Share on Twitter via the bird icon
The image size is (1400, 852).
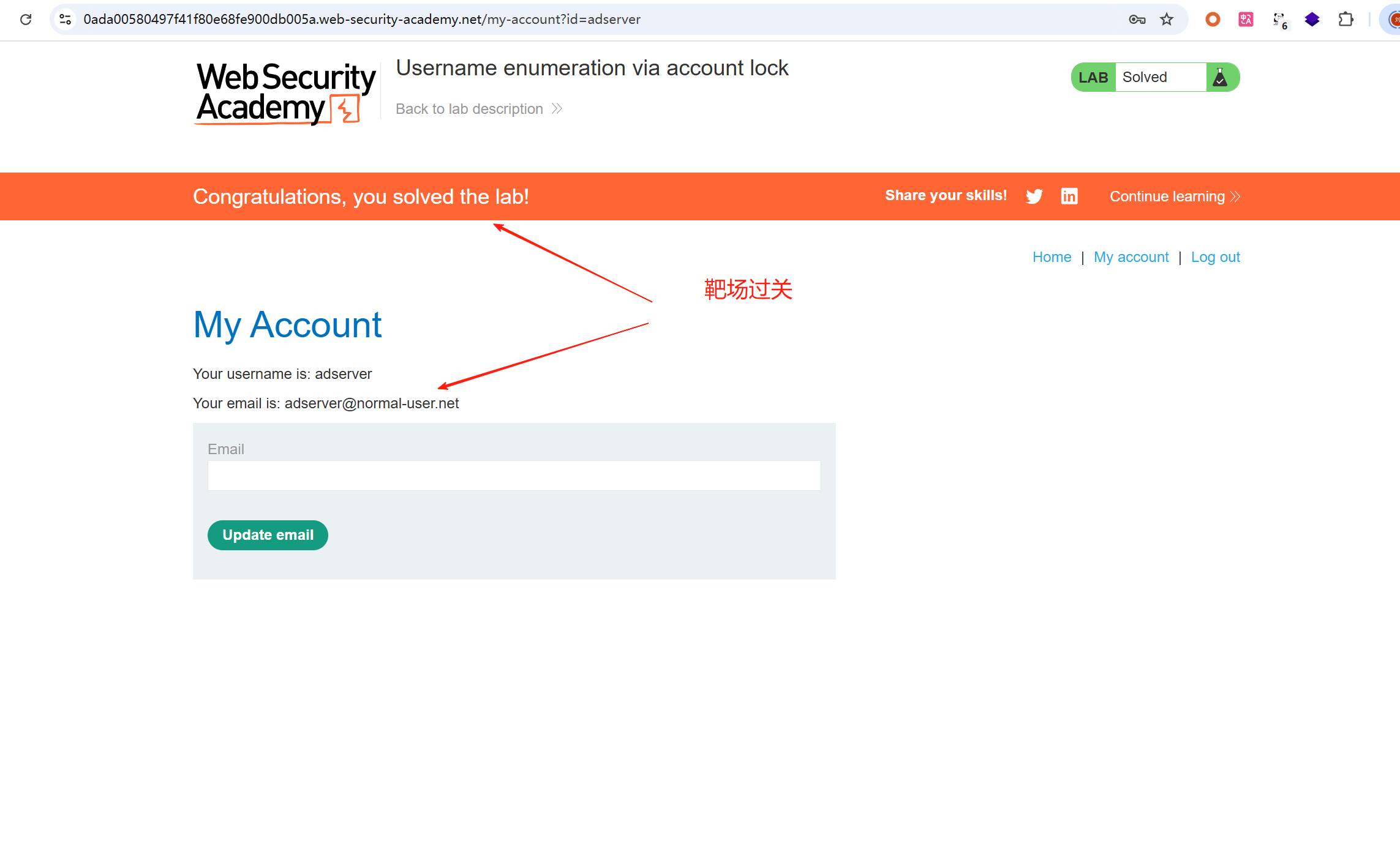1034,196
